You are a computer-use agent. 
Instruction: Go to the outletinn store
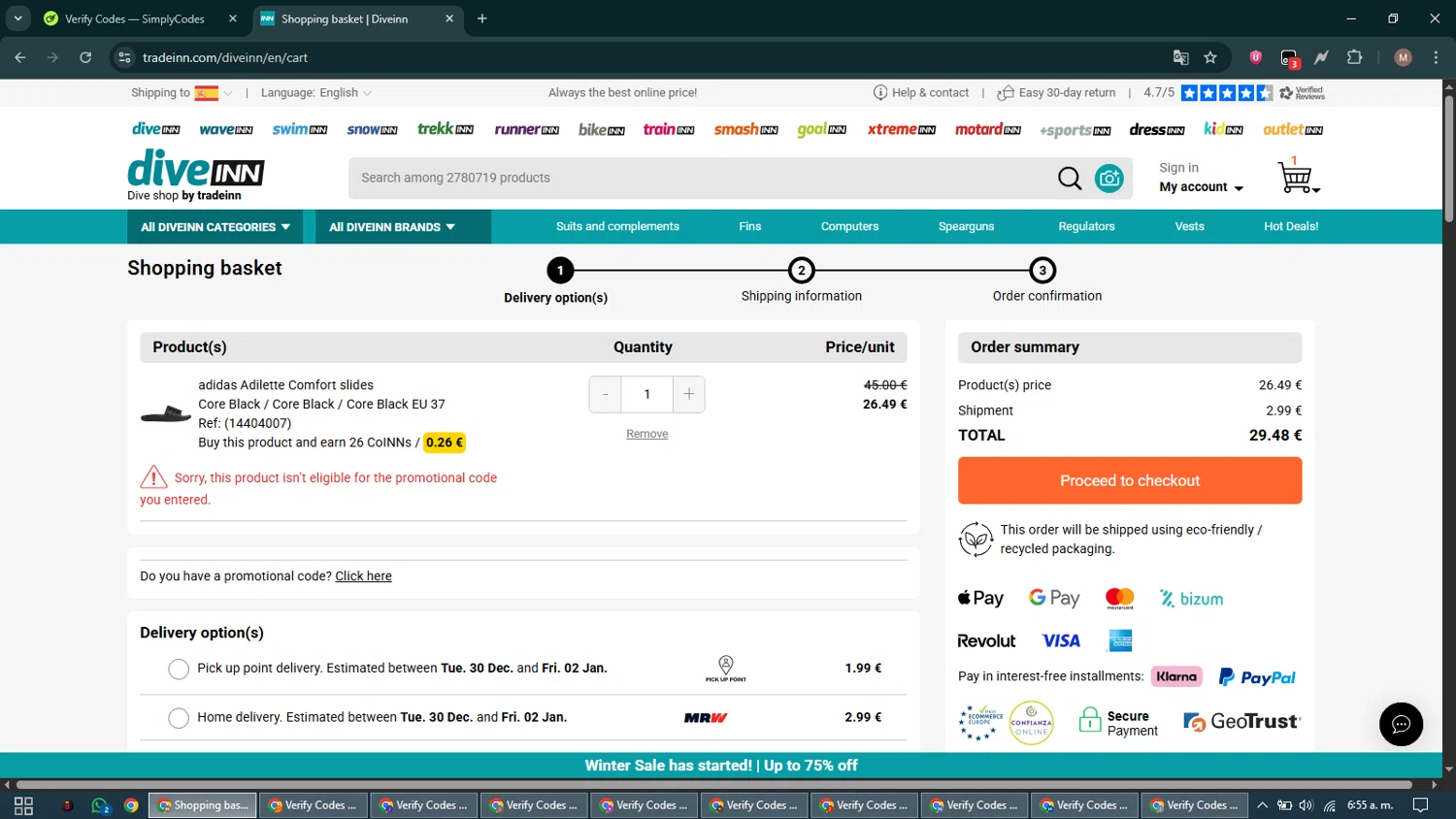tap(1293, 130)
